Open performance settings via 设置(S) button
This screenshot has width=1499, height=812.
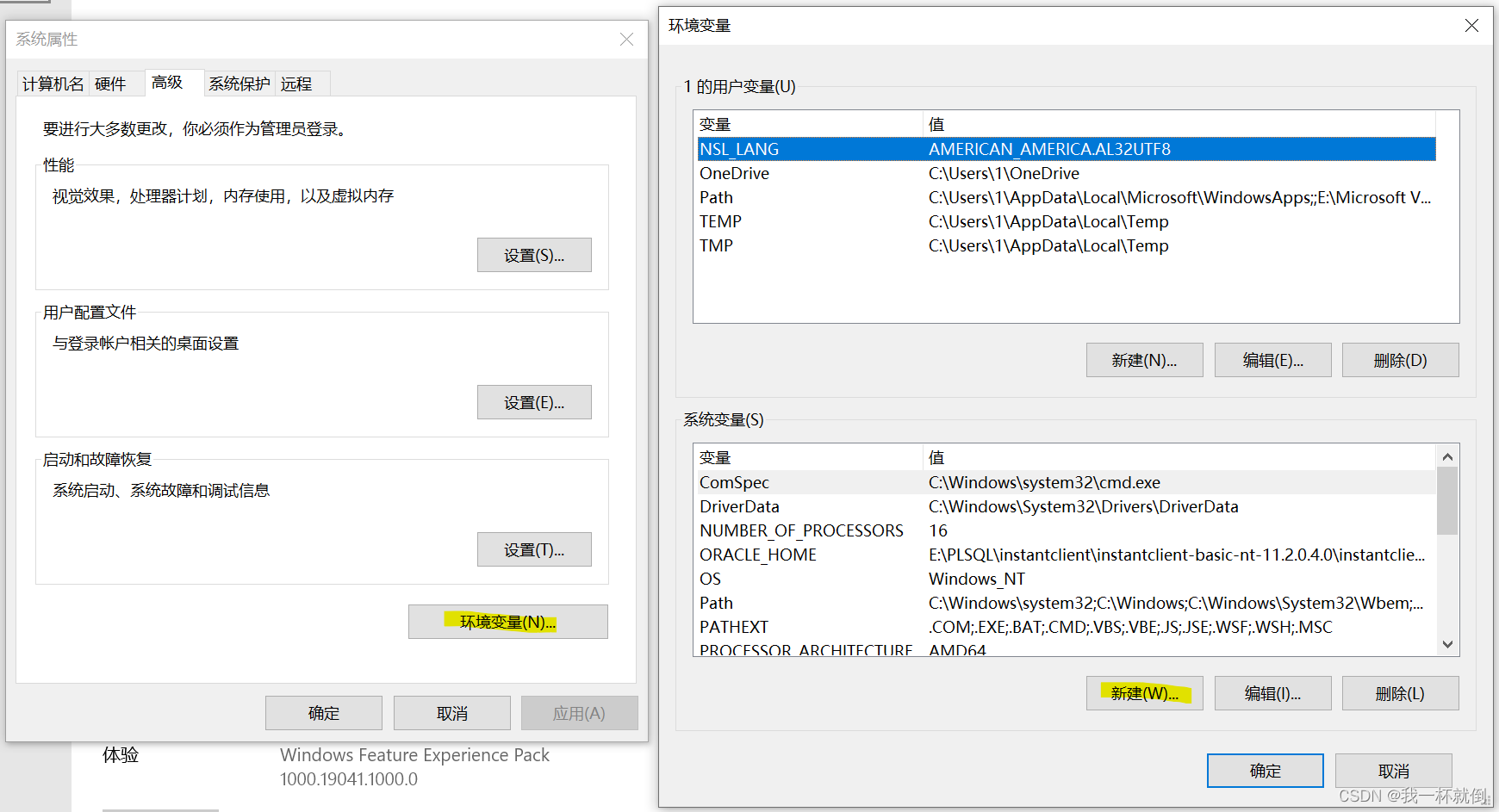[534, 255]
